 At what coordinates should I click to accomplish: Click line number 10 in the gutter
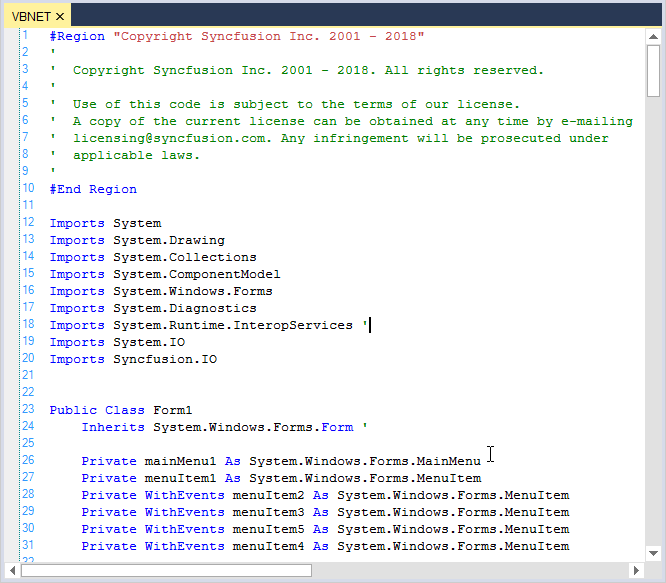28,188
